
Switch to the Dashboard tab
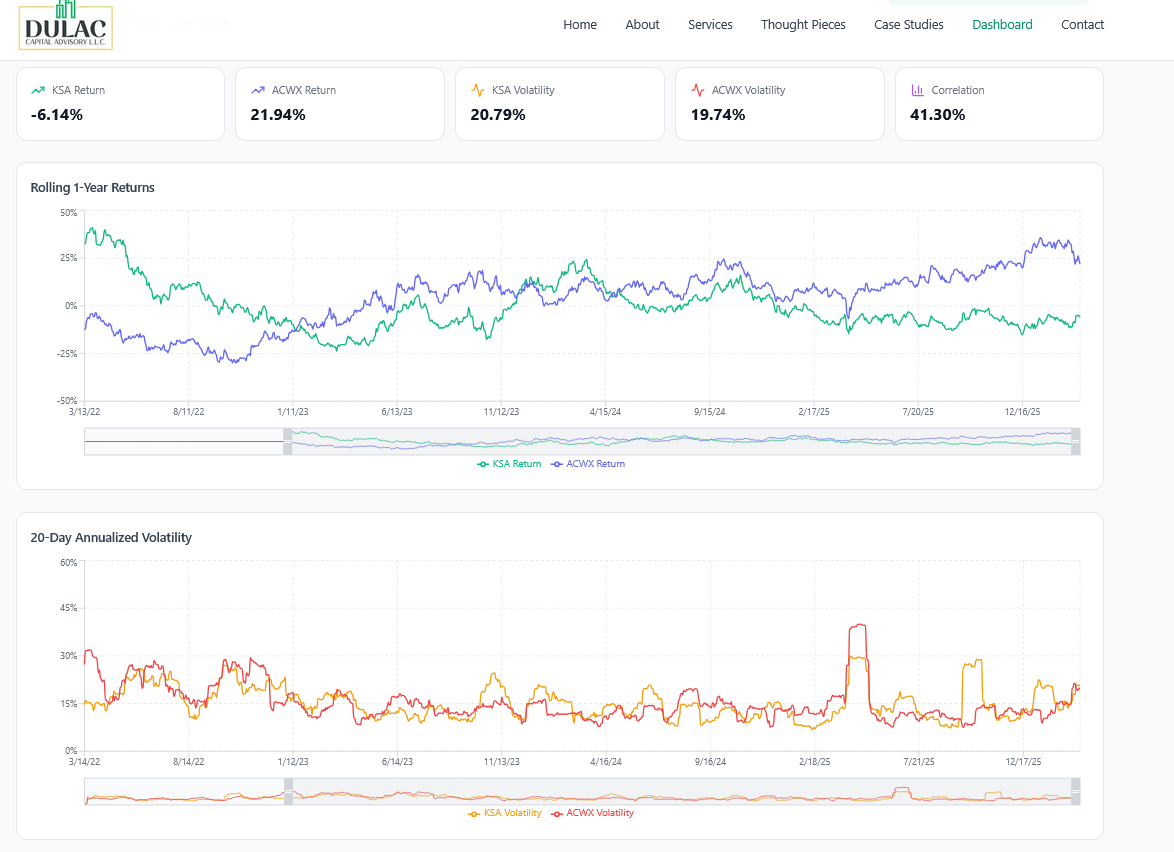pos(1002,24)
